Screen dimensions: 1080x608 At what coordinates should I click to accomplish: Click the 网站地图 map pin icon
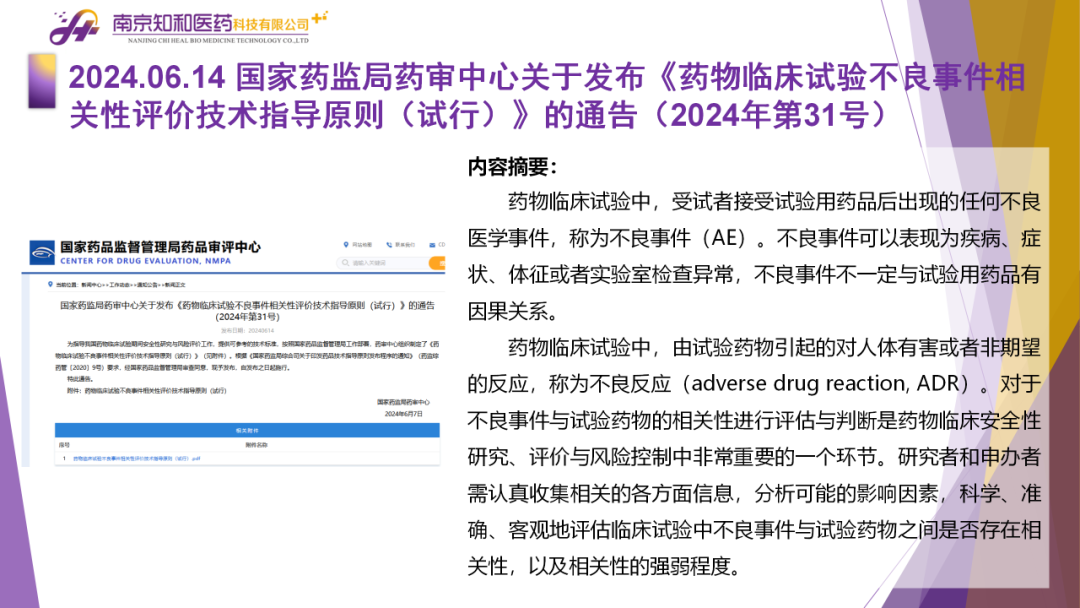click(345, 244)
